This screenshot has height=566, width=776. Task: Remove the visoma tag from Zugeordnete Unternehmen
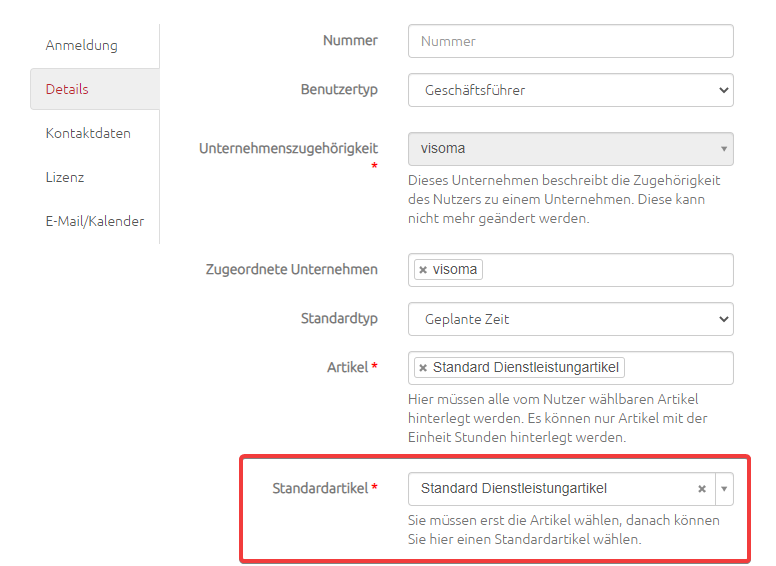point(423,270)
